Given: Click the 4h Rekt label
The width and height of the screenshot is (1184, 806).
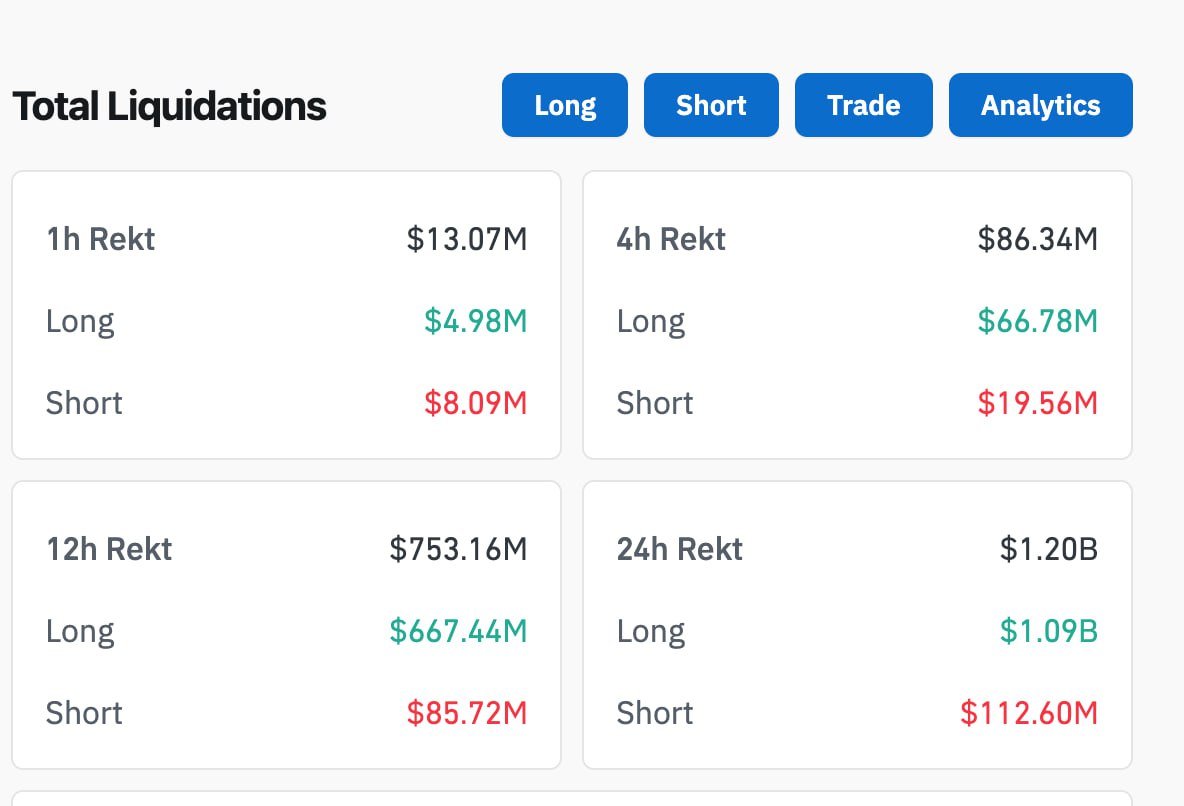Looking at the screenshot, I should (671, 239).
